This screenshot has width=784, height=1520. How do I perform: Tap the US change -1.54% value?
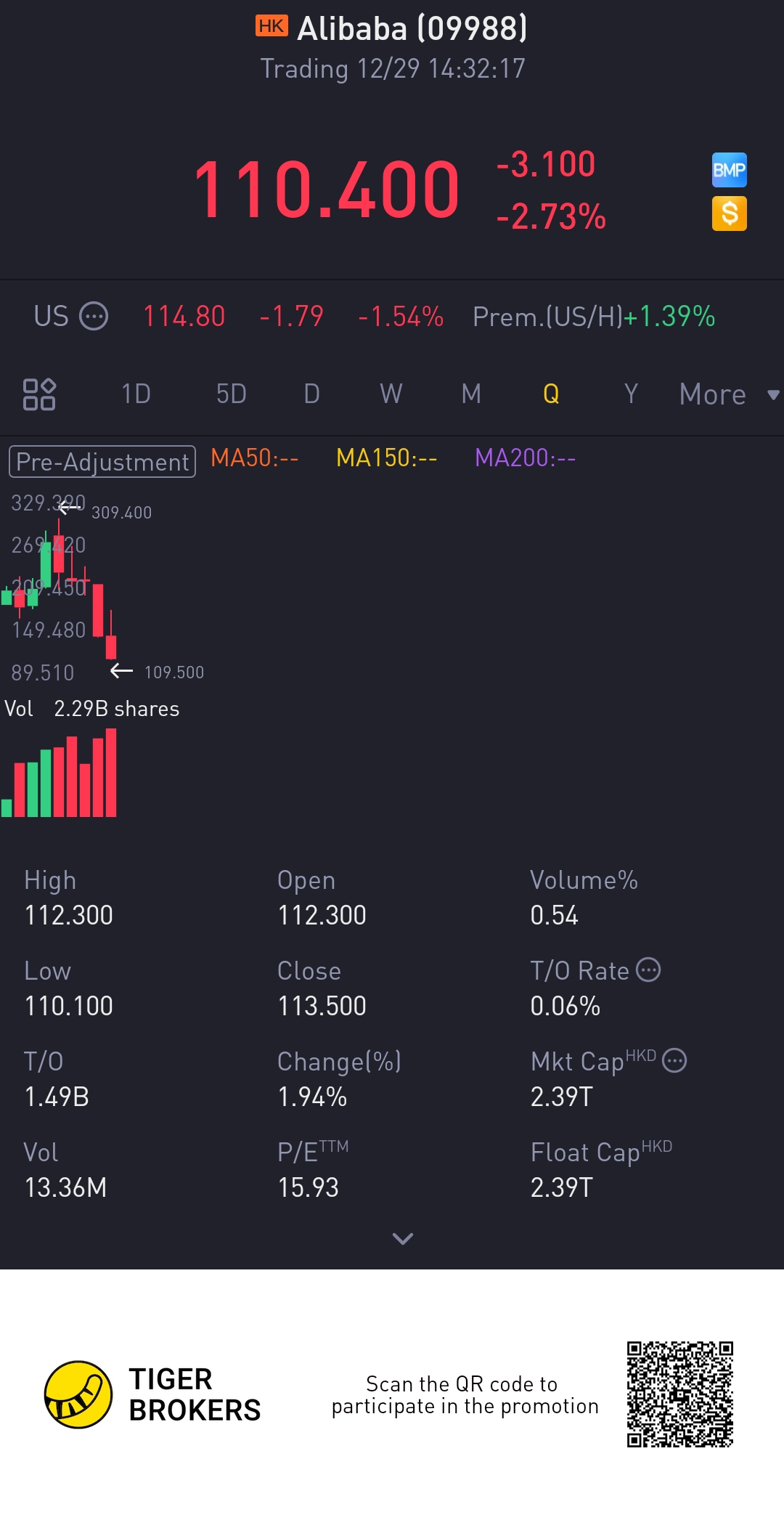coord(401,317)
